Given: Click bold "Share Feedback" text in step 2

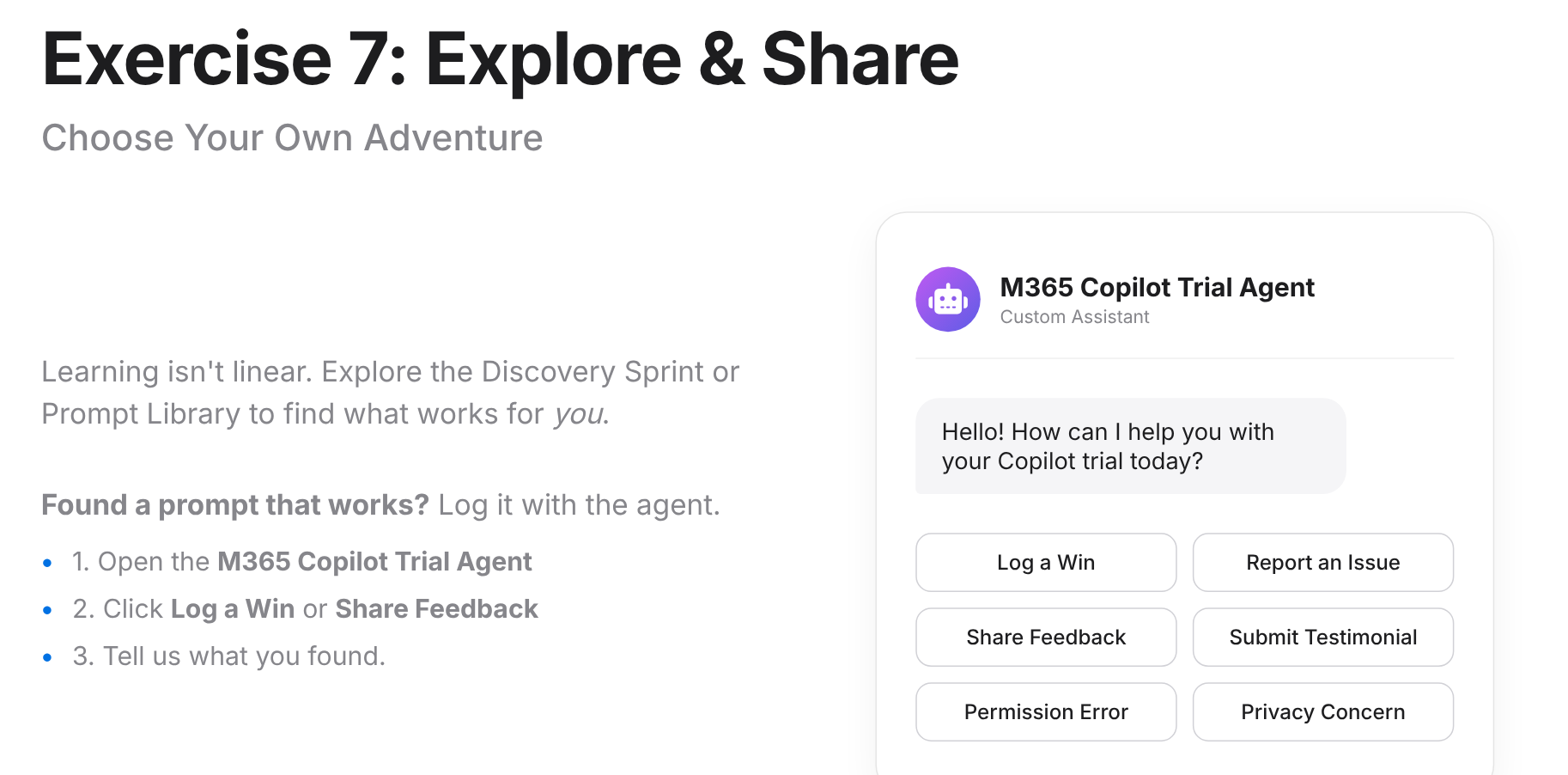Looking at the screenshot, I should pos(436,609).
